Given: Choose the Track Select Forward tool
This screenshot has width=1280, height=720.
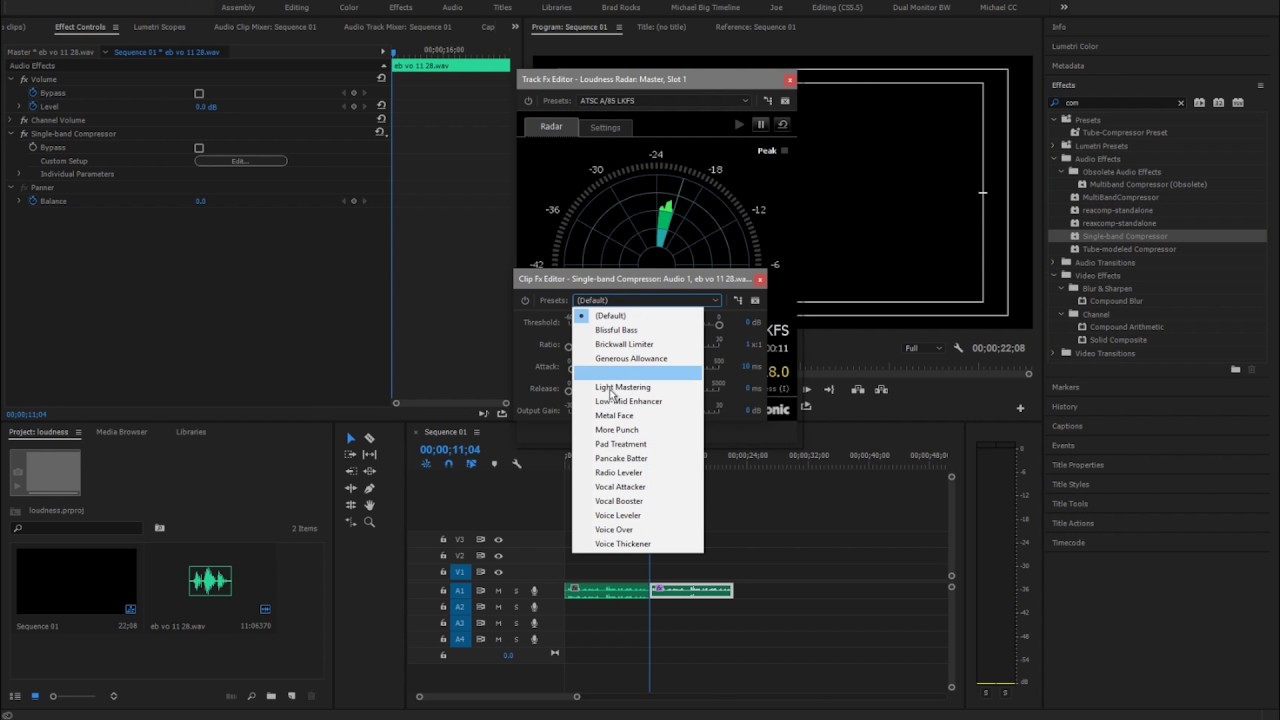Looking at the screenshot, I should pos(350,454).
